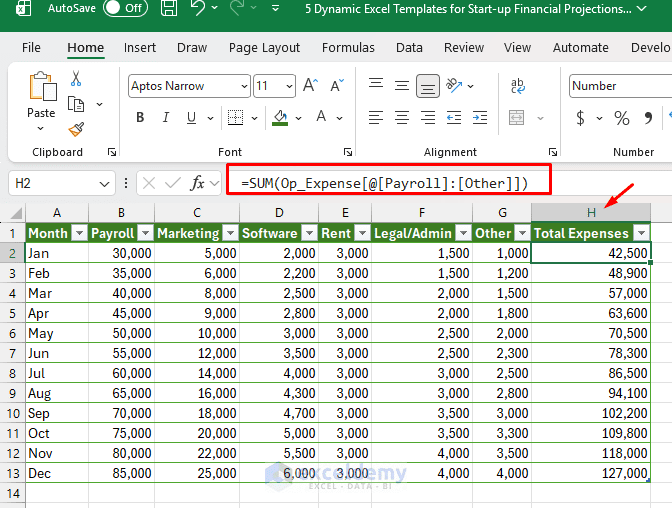Increase the cell indent
Screen dimensions: 672x508
[480, 117]
